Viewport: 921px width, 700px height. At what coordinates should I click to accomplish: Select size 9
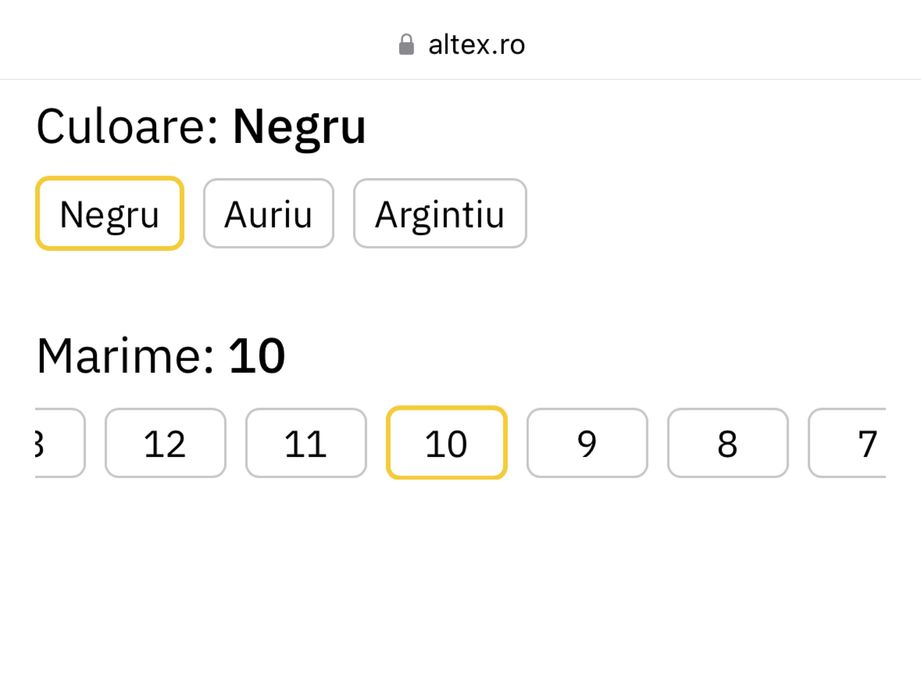tap(587, 443)
